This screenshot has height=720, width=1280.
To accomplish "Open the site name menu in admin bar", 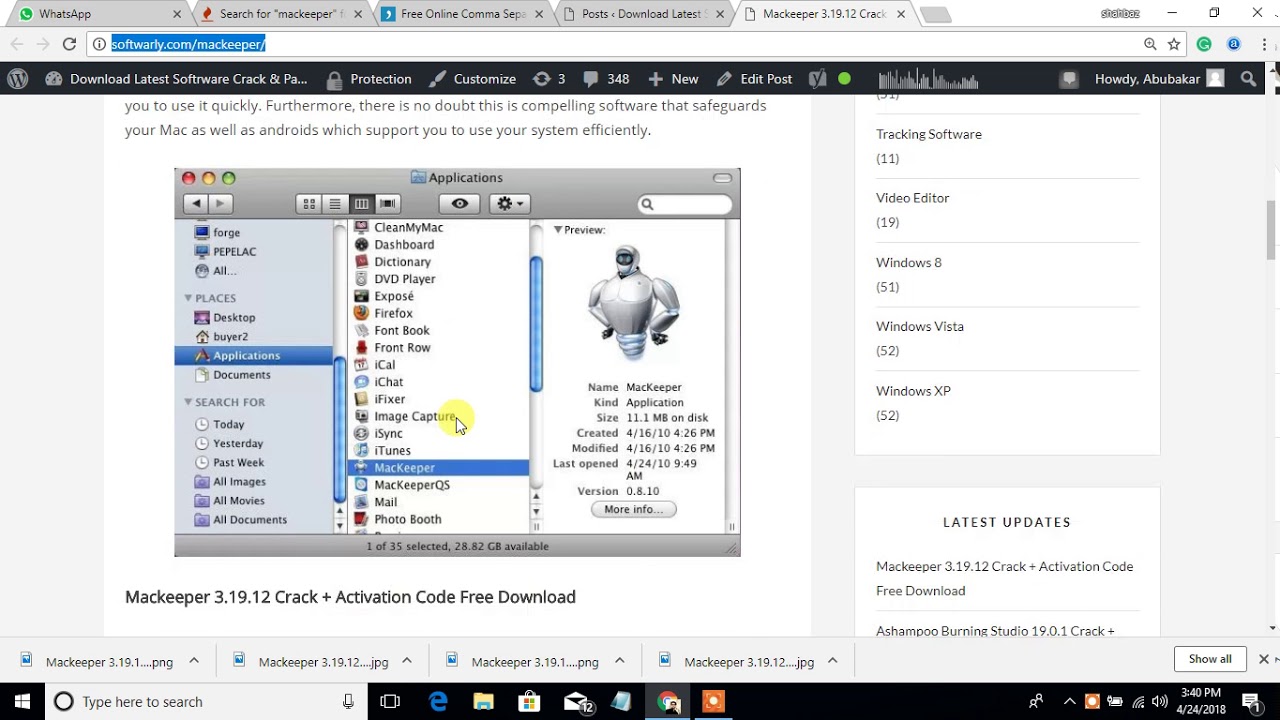I will coord(176,79).
